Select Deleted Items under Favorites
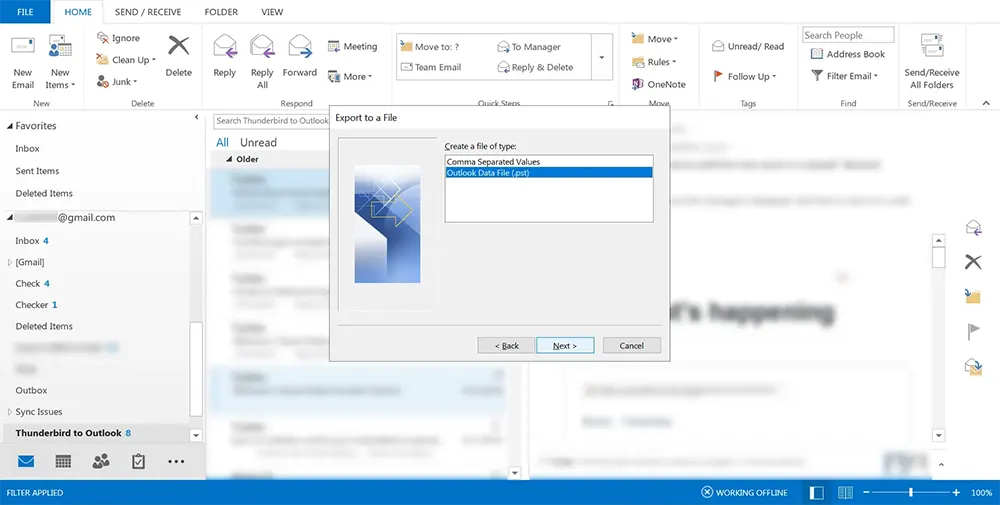Viewport: 1000px width, 505px height. coord(44,193)
